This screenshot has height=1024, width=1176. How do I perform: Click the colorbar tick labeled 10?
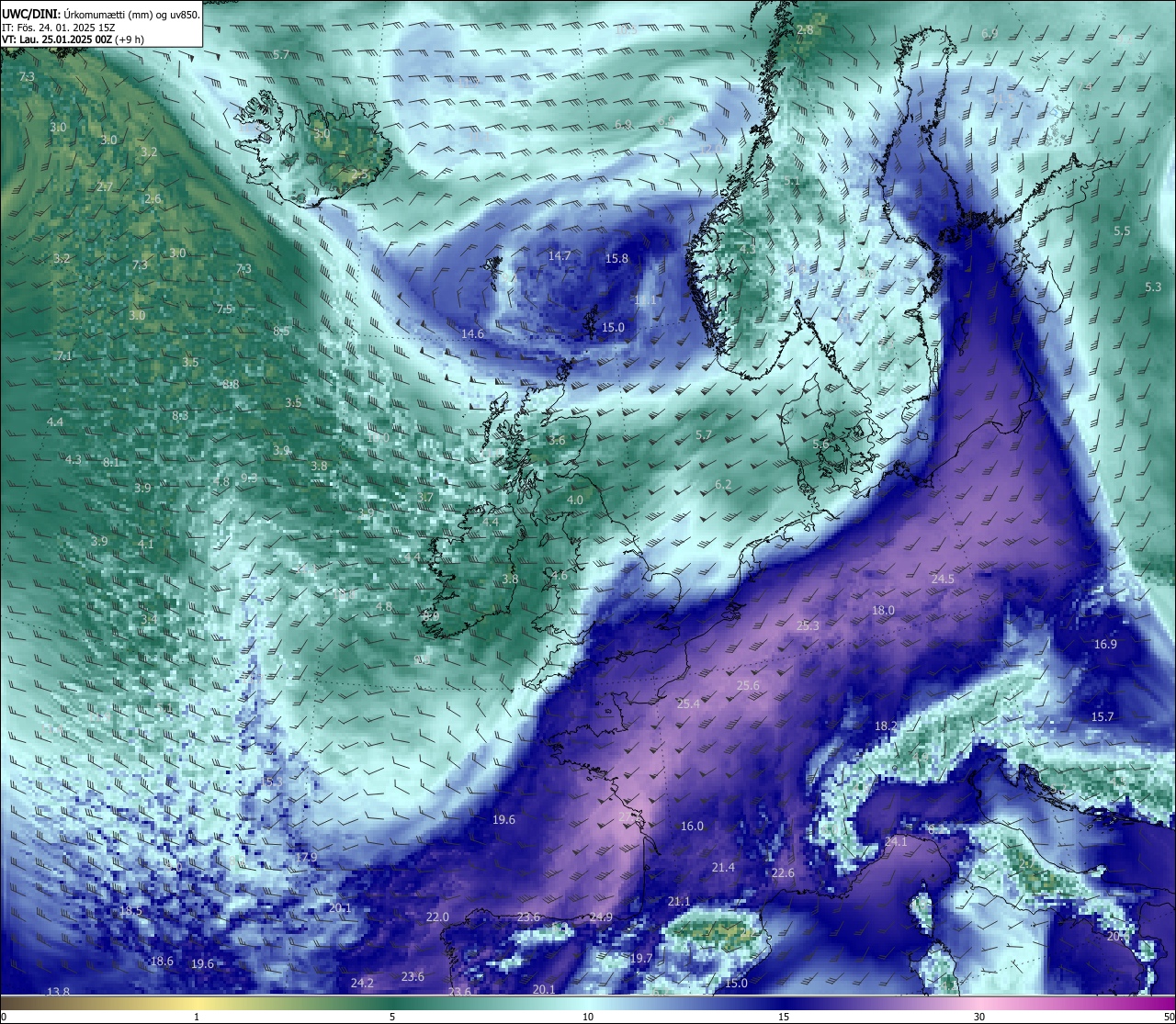588,1017
